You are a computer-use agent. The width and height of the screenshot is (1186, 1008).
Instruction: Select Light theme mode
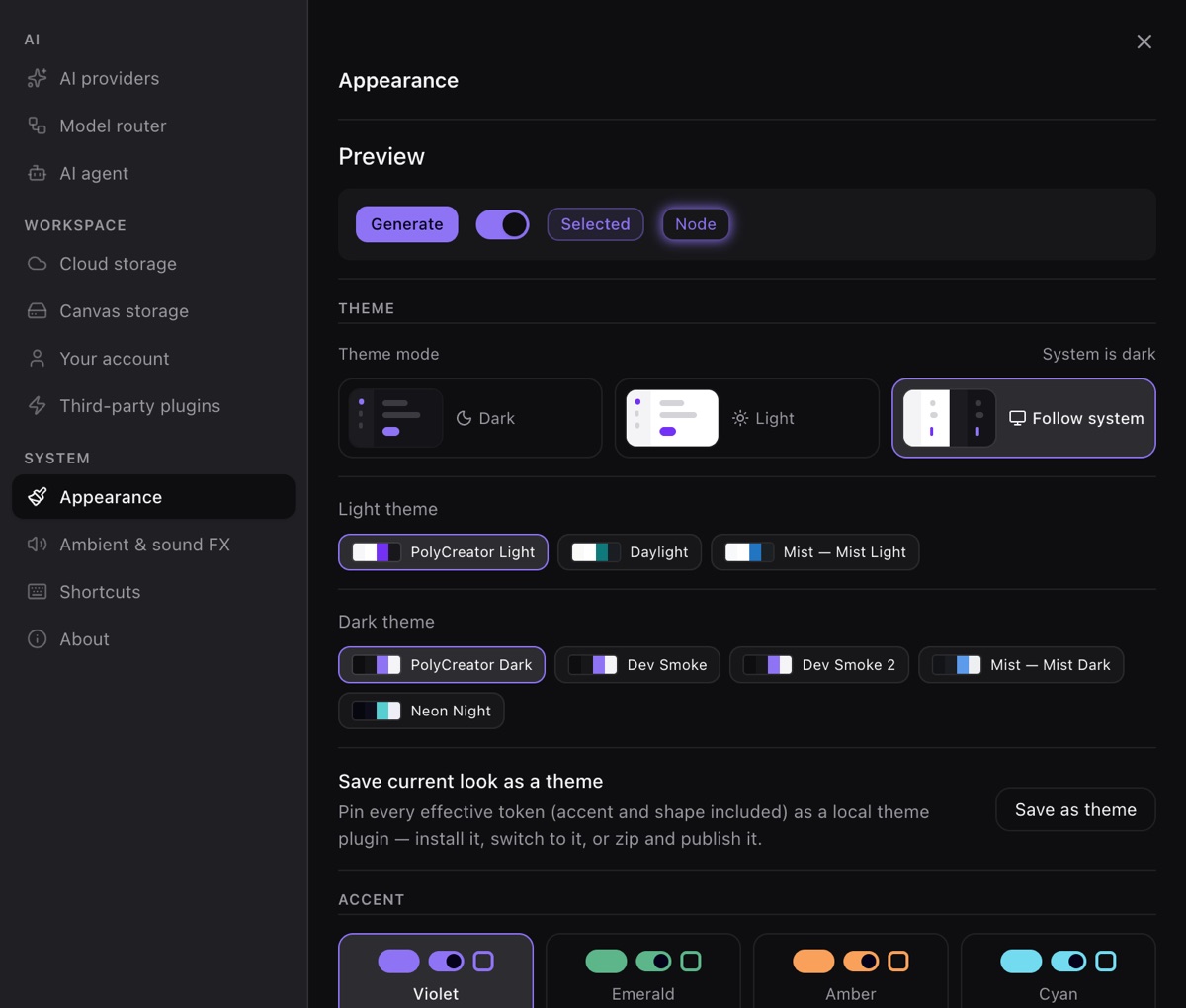pyautogui.click(x=747, y=418)
